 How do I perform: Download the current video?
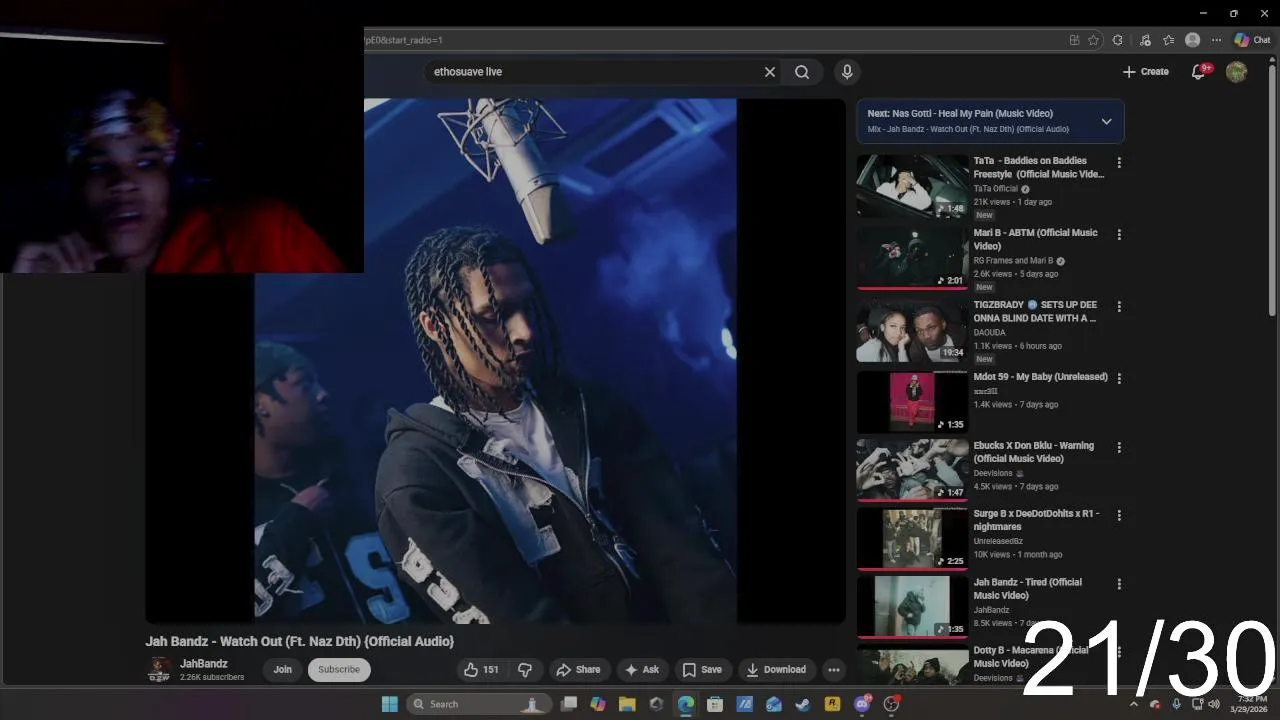point(776,670)
